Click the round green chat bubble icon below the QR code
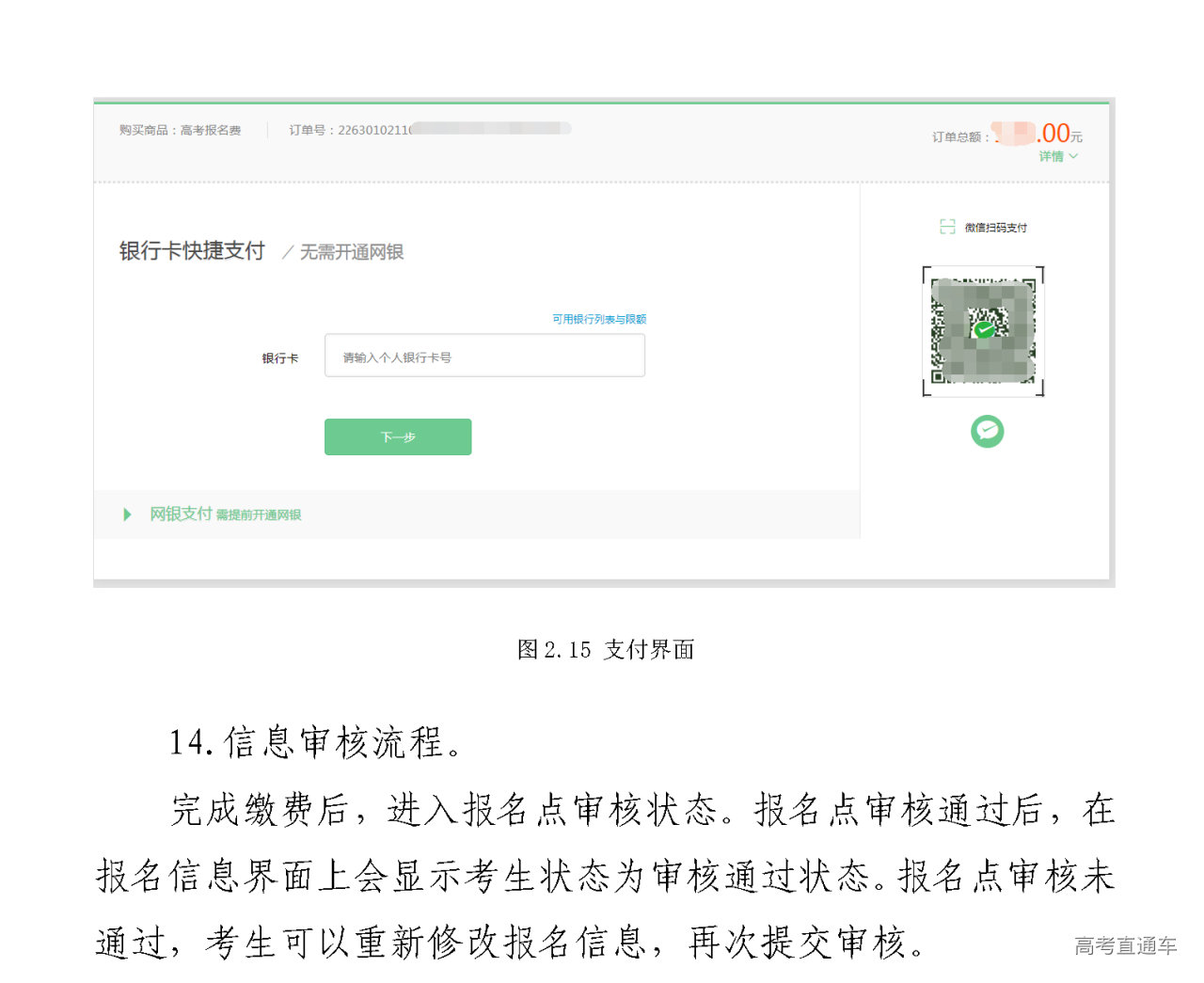The height and width of the screenshot is (983, 1204). [x=987, y=431]
